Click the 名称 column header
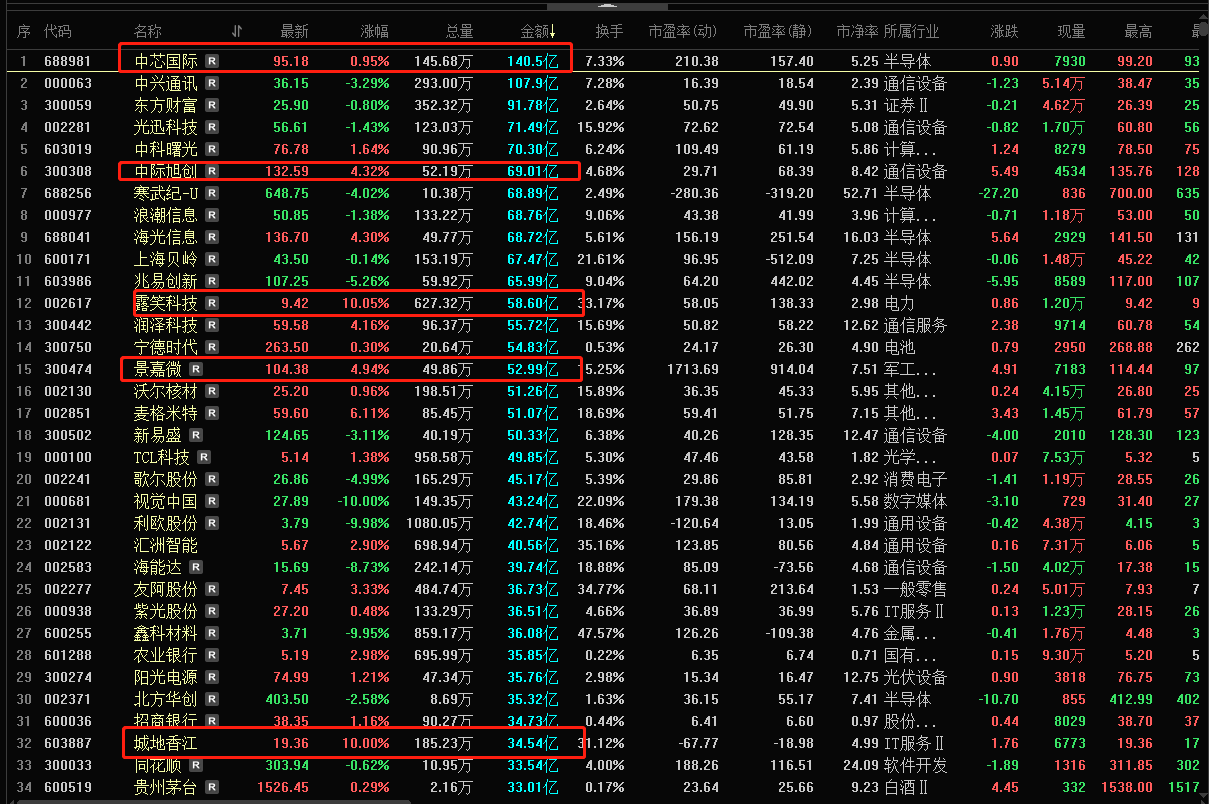 pos(148,32)
